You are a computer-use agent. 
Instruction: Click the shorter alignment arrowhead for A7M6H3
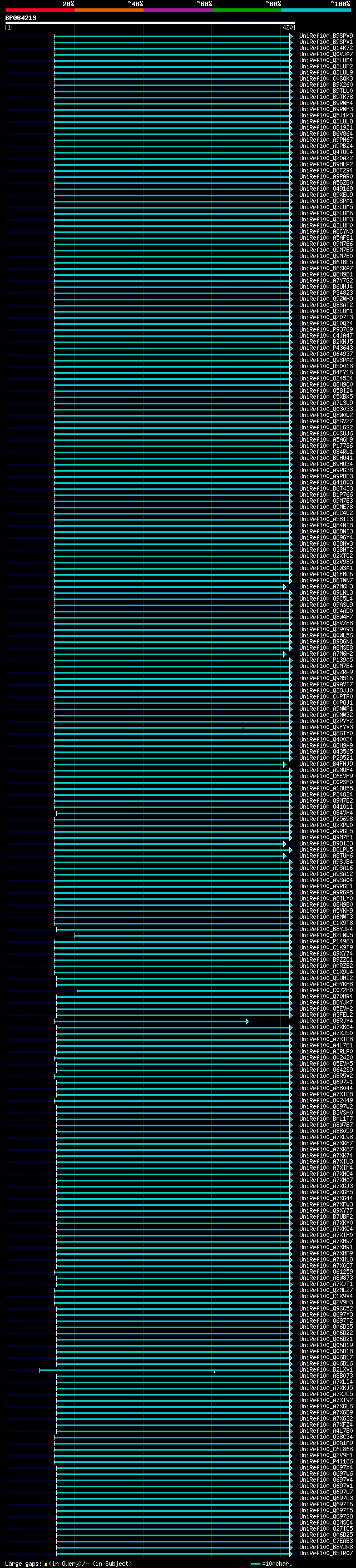click(284, 587)
